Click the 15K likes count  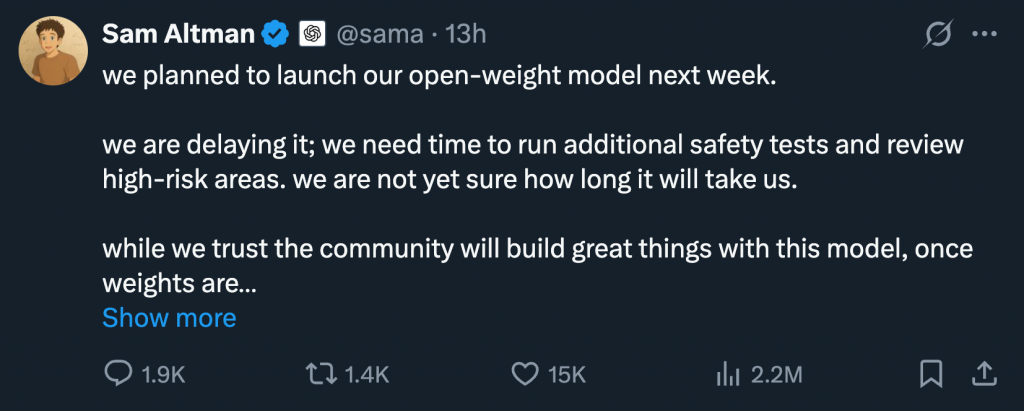pos(567,375)
